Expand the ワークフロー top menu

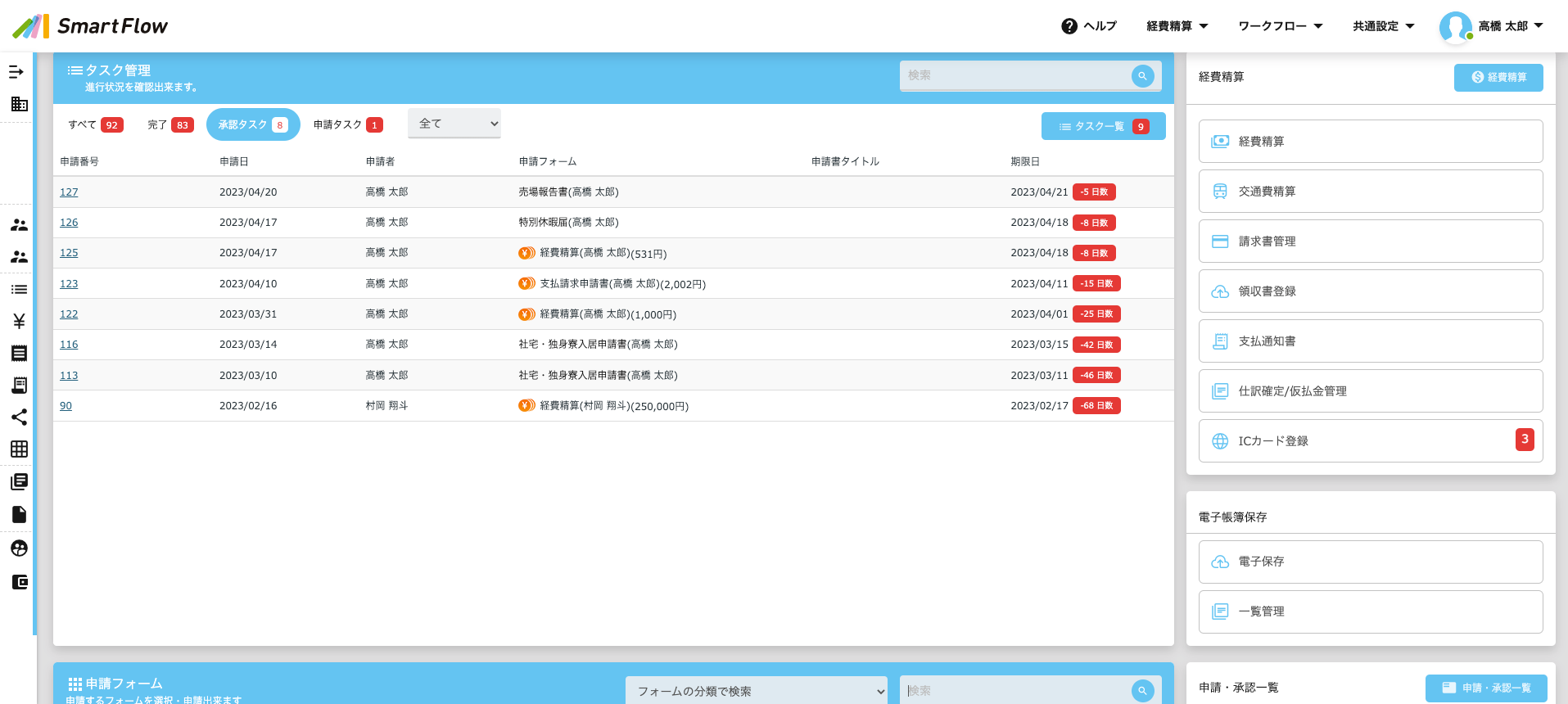point(1280,26)
